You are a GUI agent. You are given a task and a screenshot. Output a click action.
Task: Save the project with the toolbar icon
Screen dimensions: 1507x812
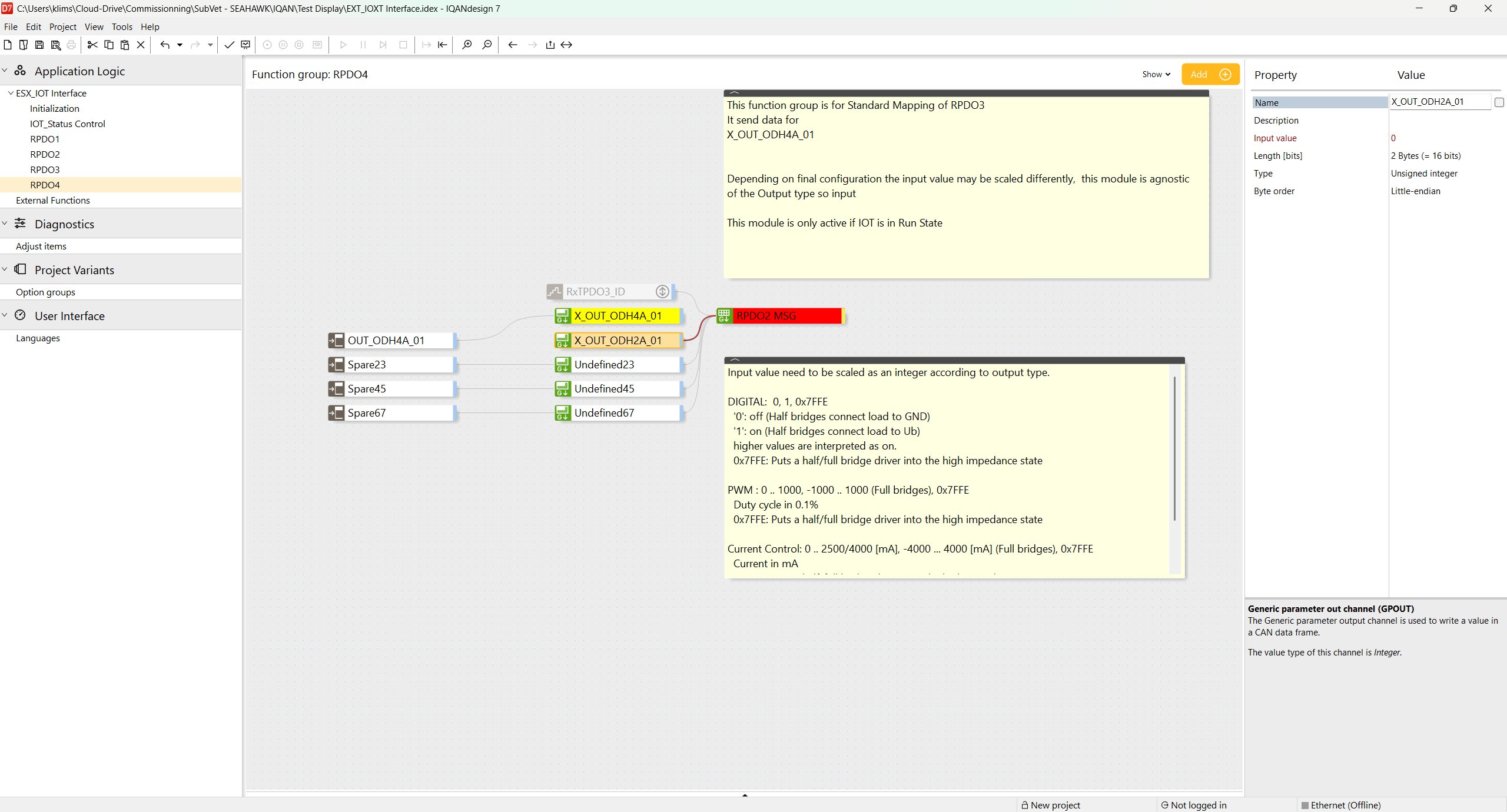(x=39, y=45)
